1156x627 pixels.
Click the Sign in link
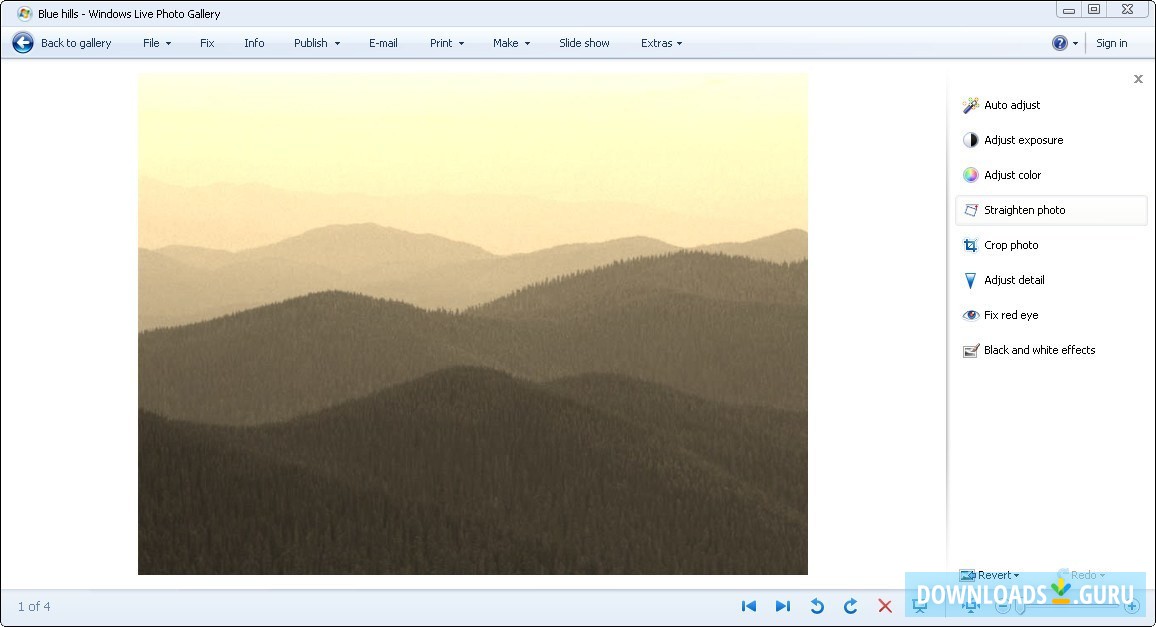1112,43
